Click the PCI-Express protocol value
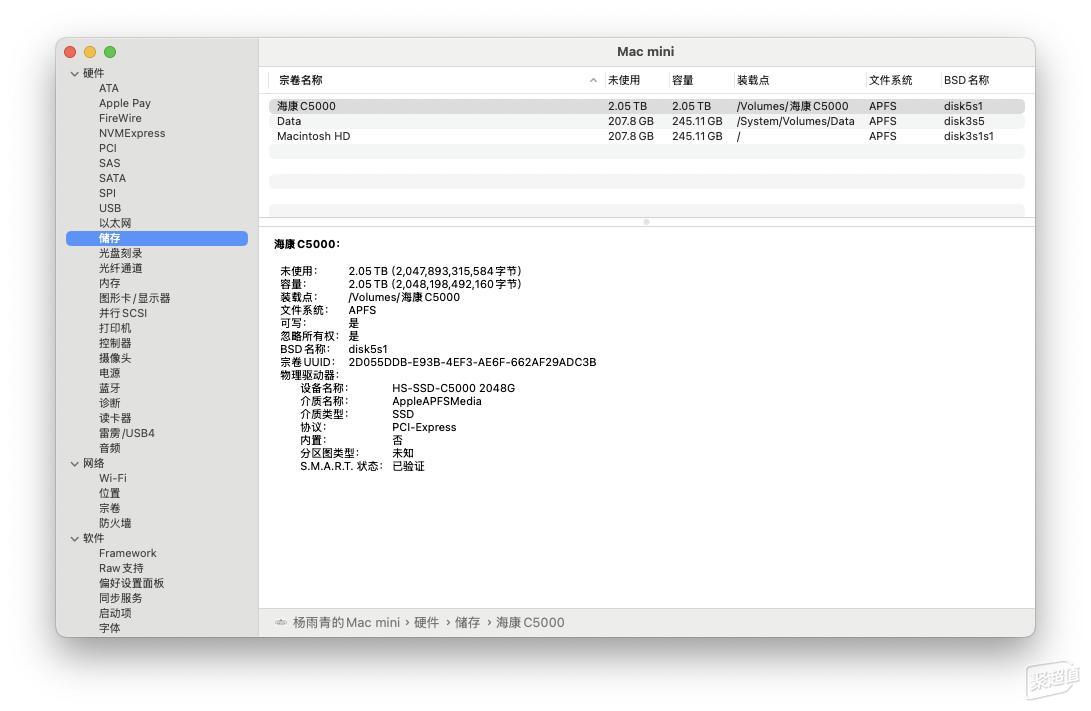Screen dimensions: 1091x711 point(424,427)
